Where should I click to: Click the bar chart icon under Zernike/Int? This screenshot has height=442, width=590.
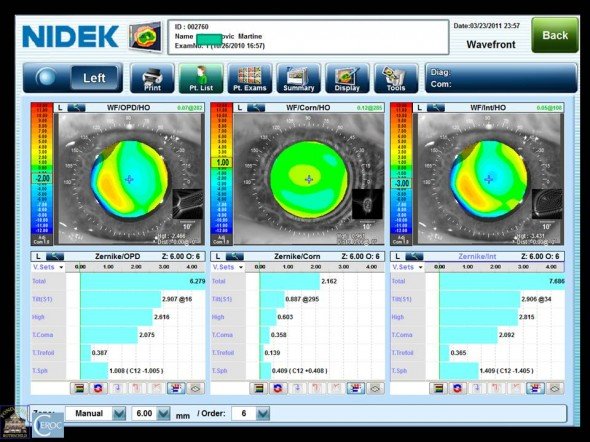535,388
